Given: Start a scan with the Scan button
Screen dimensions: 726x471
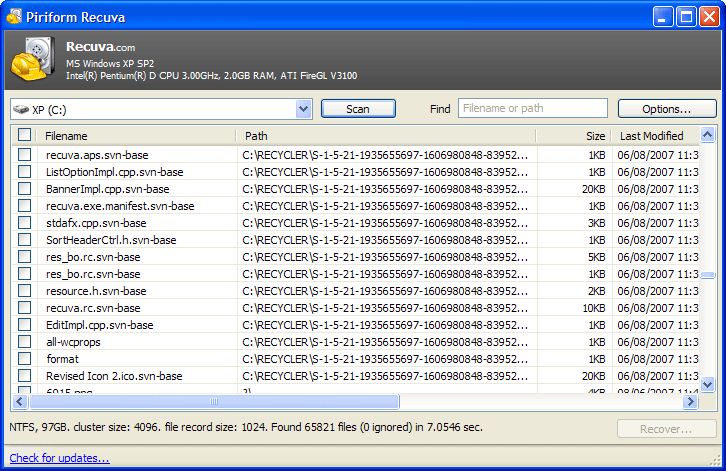Looking at the screenshot, I should pyautogui.click(x=358, y=109).
